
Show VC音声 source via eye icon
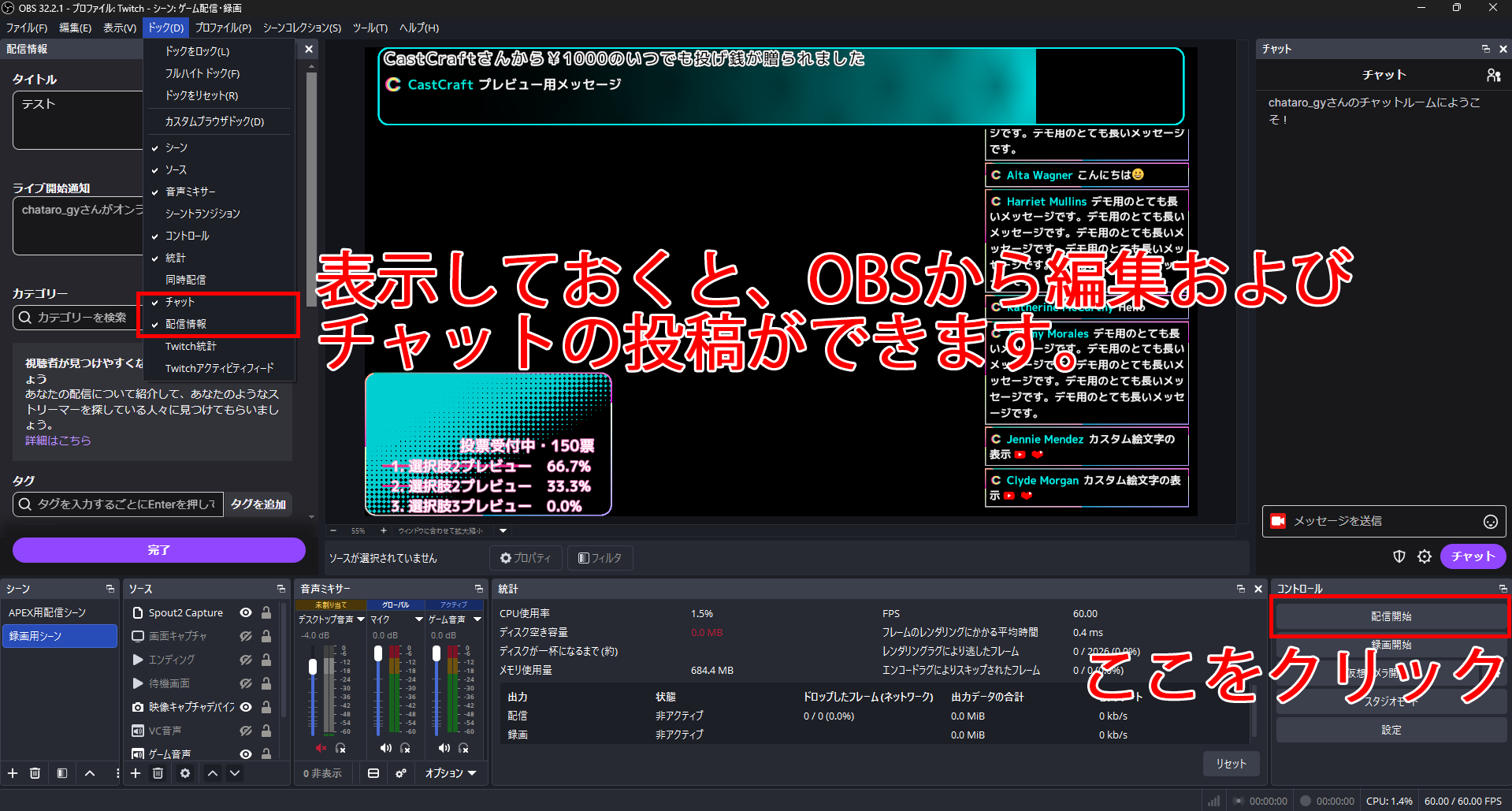246,731
